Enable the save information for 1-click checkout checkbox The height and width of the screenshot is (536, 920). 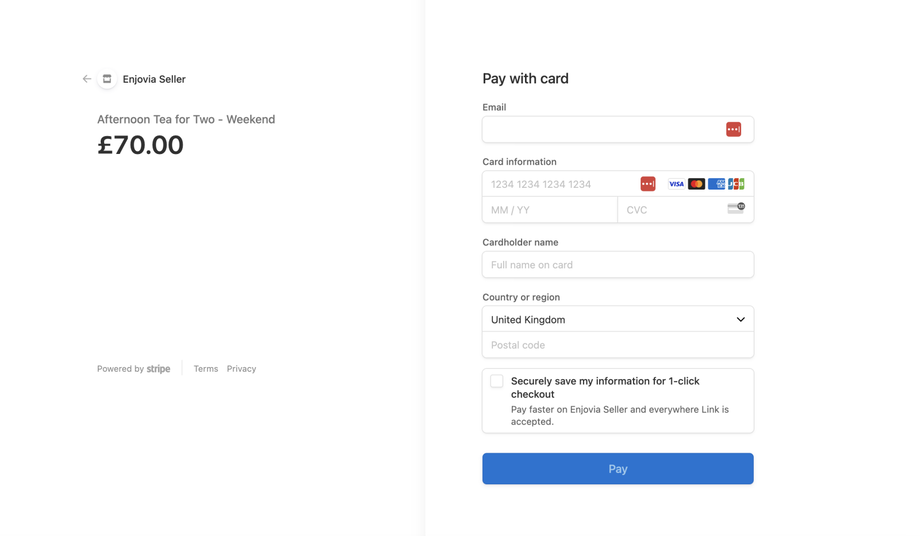pos(497,381)
